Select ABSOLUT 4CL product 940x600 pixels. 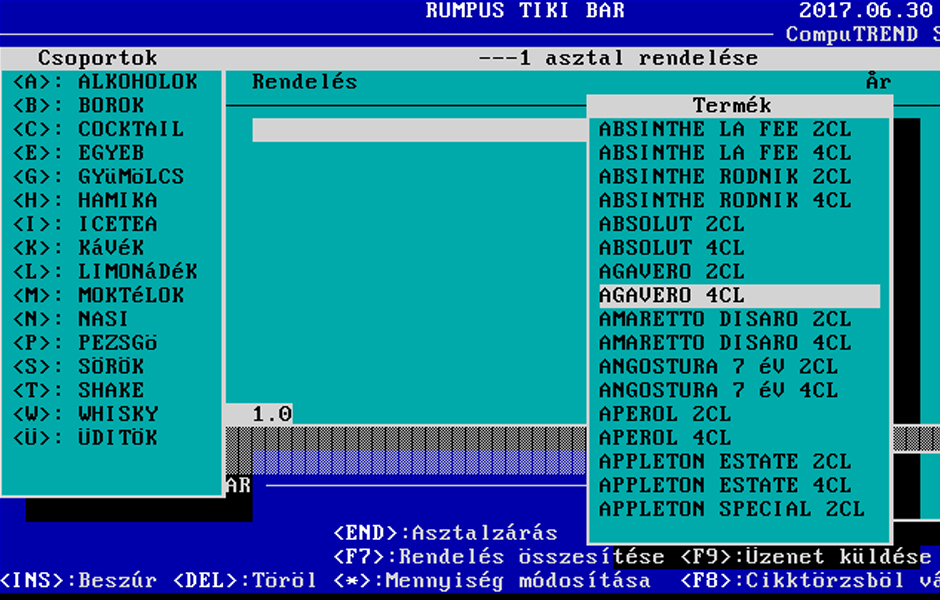coord(671,248)
